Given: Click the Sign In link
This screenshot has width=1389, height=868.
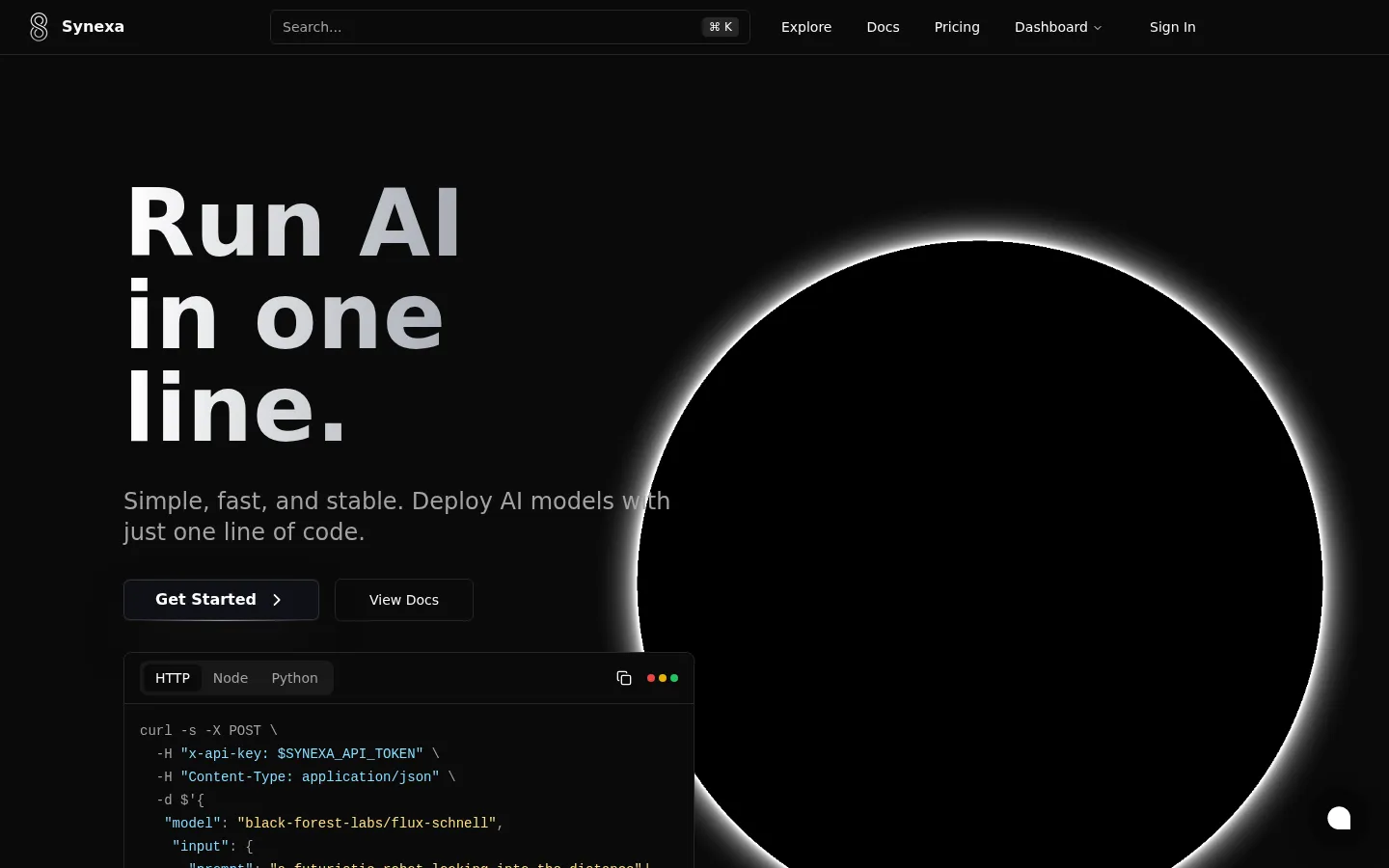Looking at the screenshot, I should tap(1172, 27).
